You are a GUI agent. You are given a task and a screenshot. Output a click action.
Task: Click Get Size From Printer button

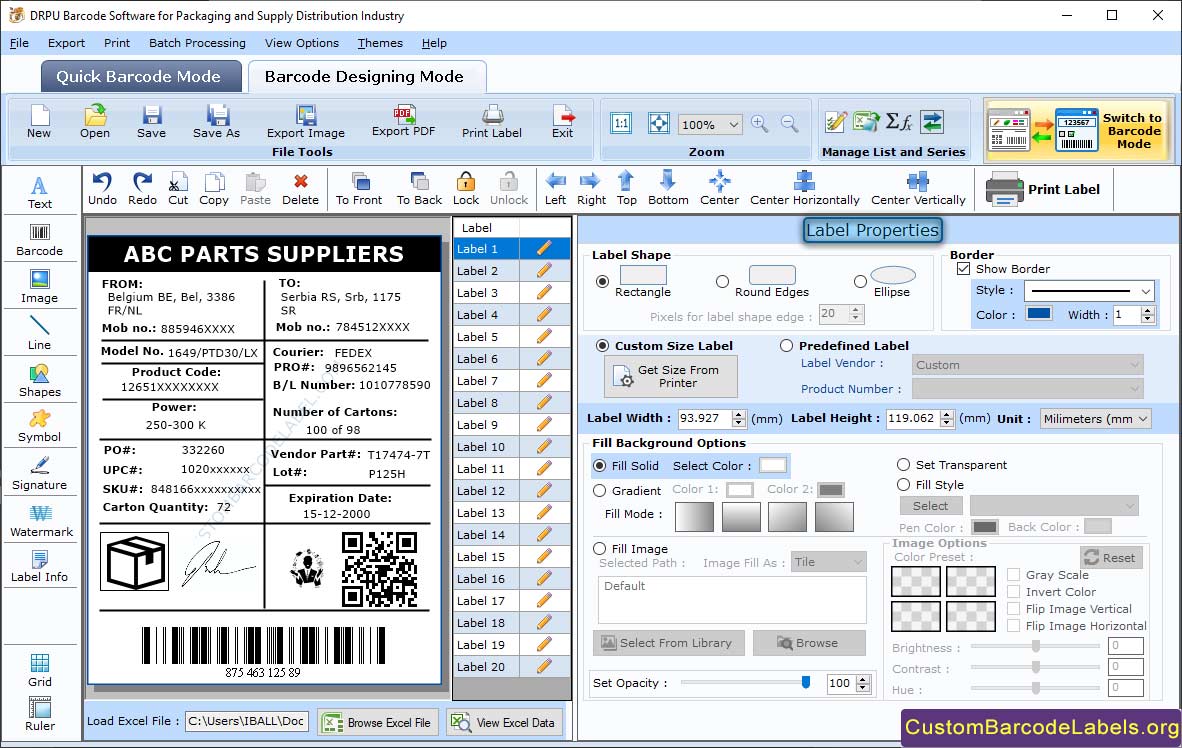[x=670, y=376]
